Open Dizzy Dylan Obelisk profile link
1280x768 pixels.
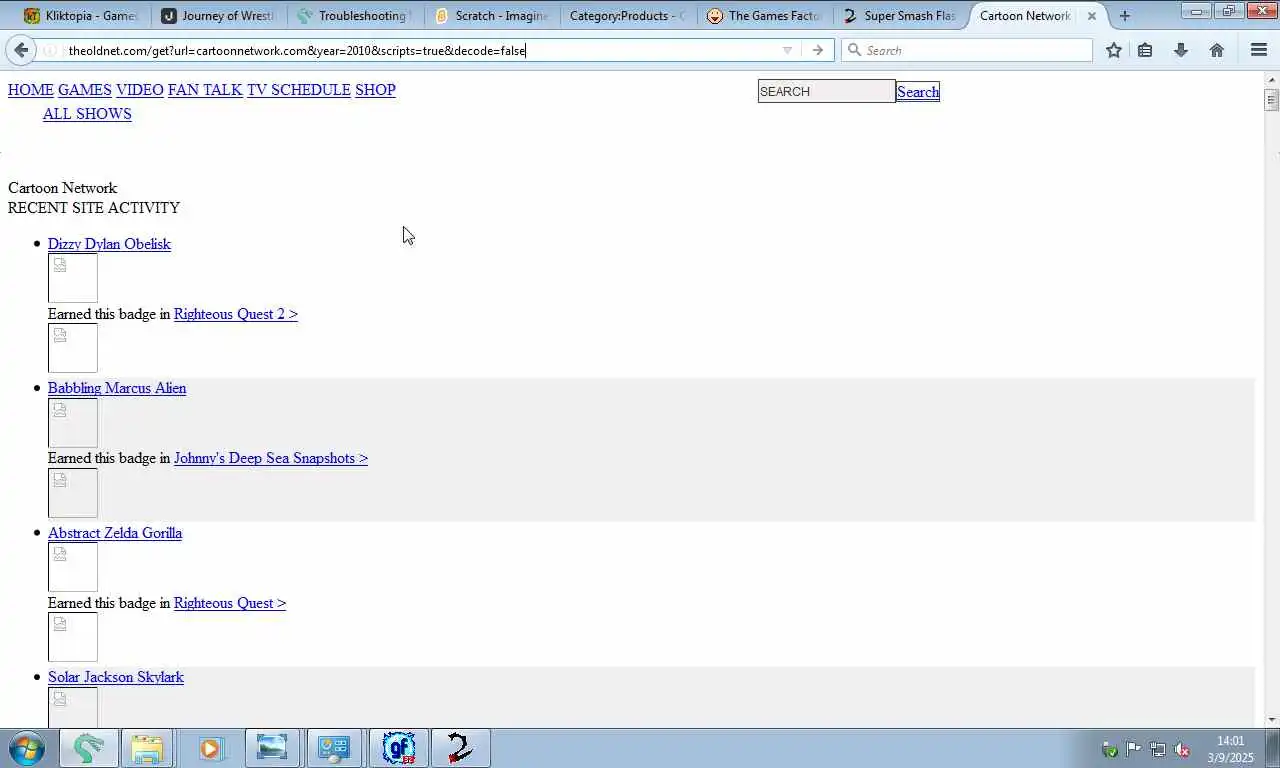(109, 244)
